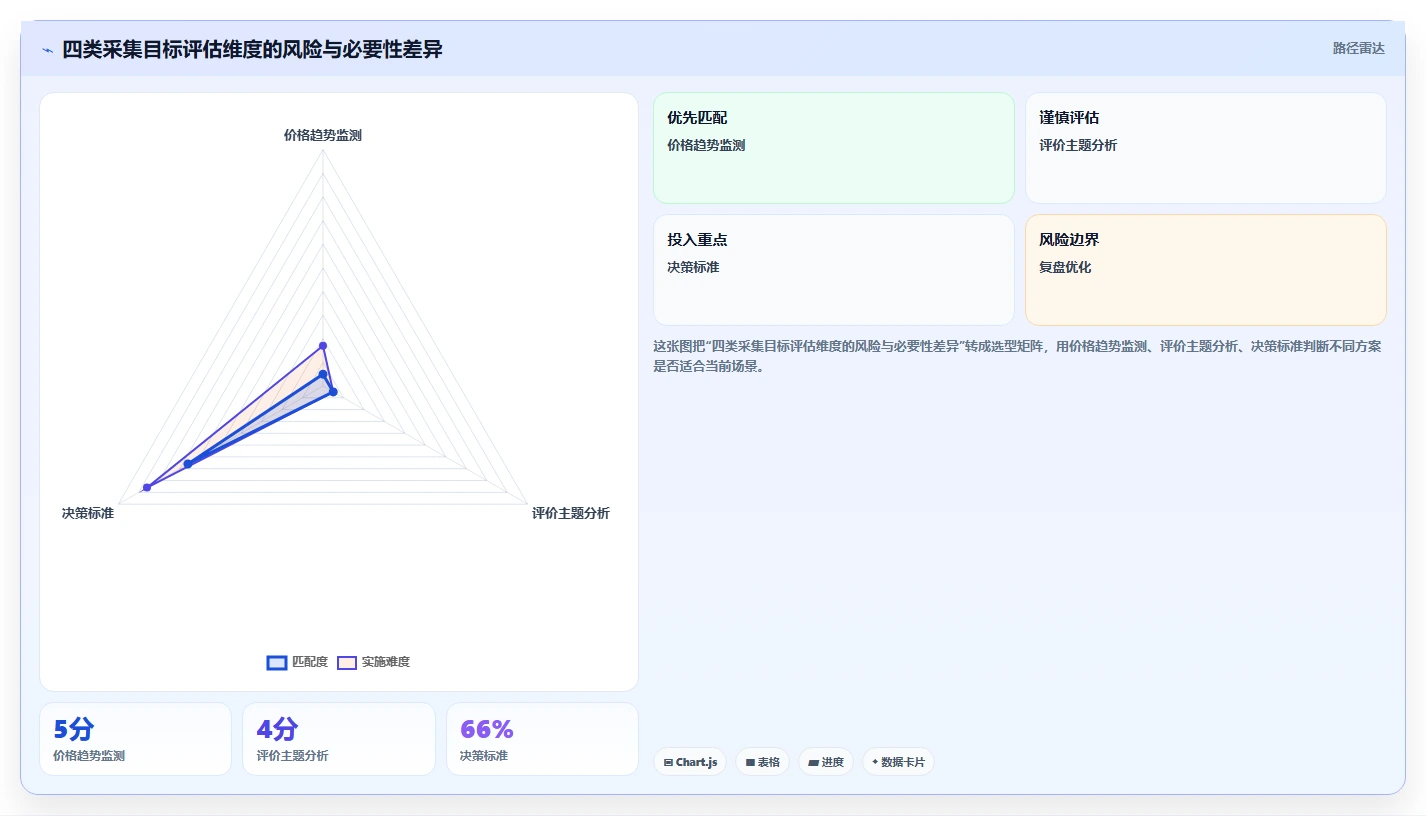The image size is (1426, 816).
Task: Click 决策标准 label under the 66% stat
Action: [x=484, y=756]
